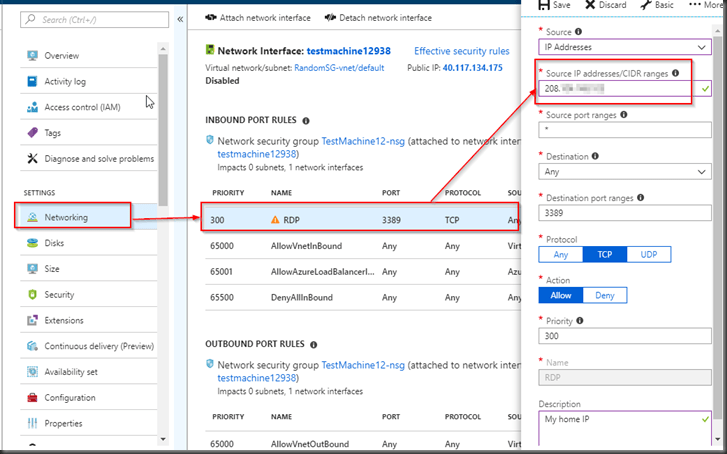Open Effective security rules link
Image resolution: width=727 pixels, height=454 pixels.
pos(461,51)
